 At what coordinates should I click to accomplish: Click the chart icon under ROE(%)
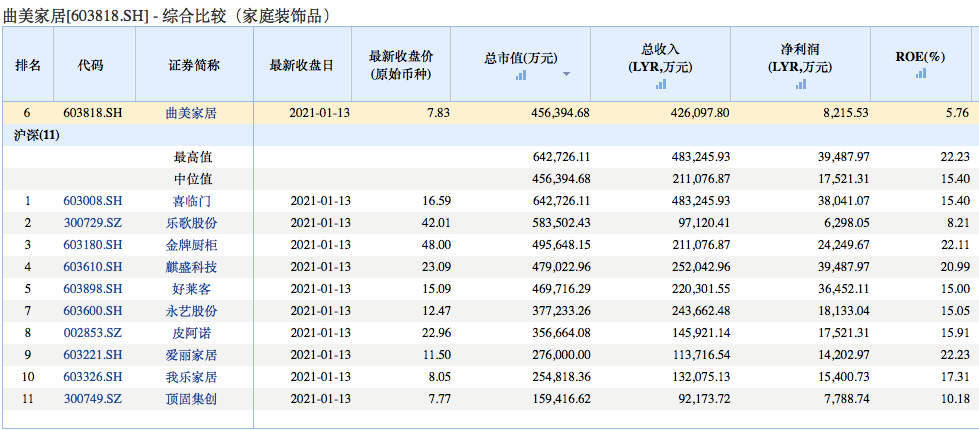tap(920, 73)
